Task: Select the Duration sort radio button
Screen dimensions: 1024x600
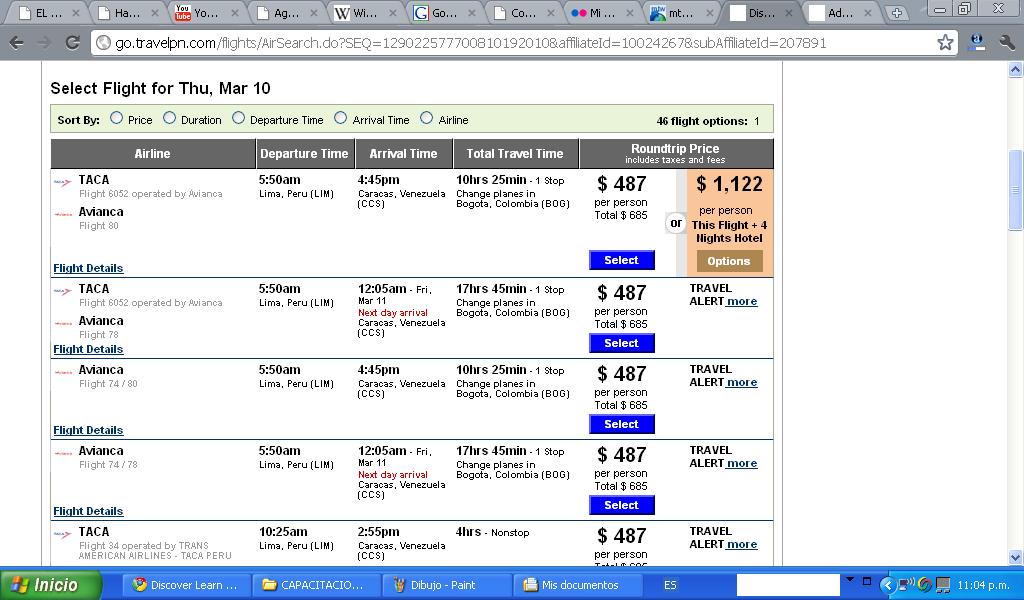Action: coord(169,118)
